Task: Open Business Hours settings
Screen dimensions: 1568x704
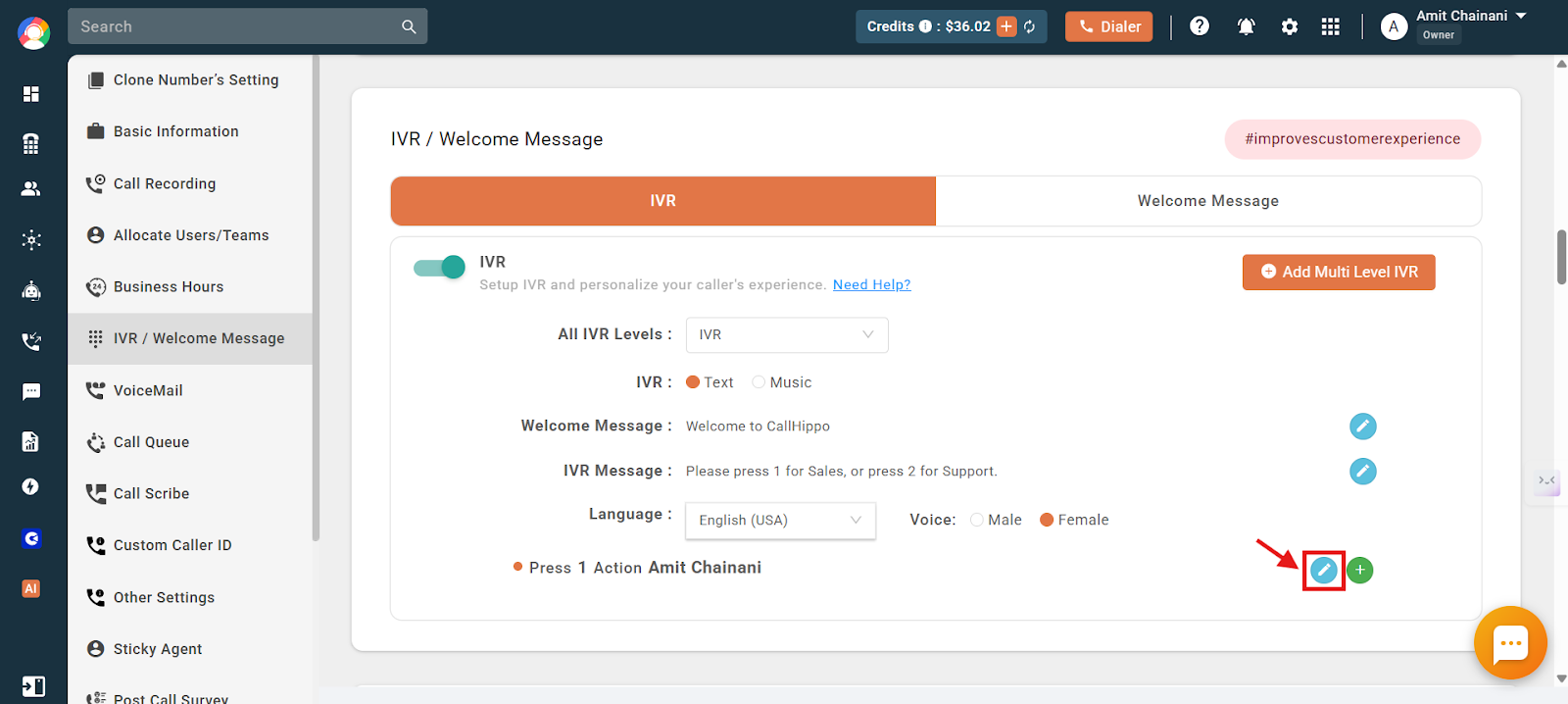Action: pyautogui.click(x=190, y=287)
